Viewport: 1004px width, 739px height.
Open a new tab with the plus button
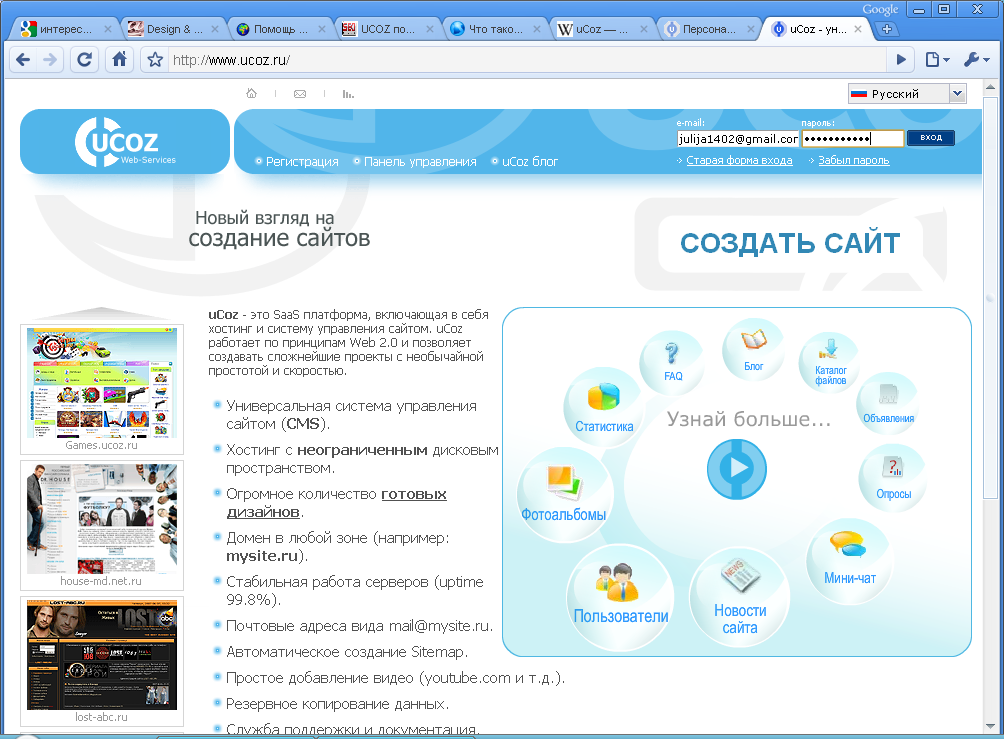887,29
